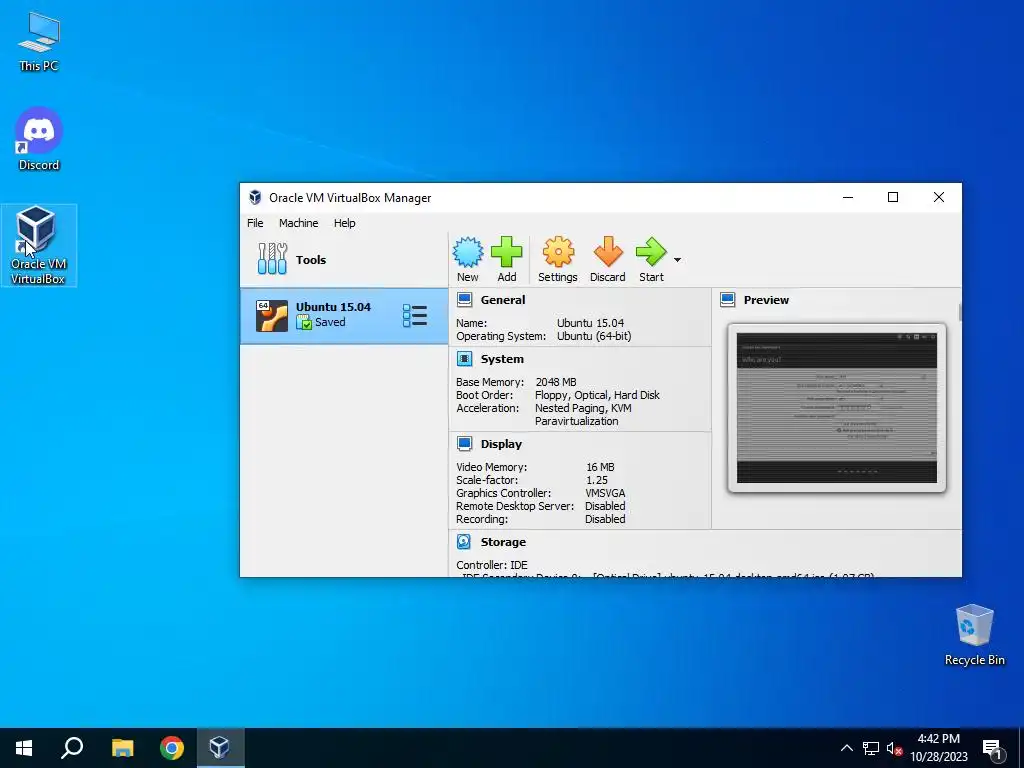Open the Start button dropdown arrow
The width and height of the screenshot is (1024, 768).
point(677,260)
